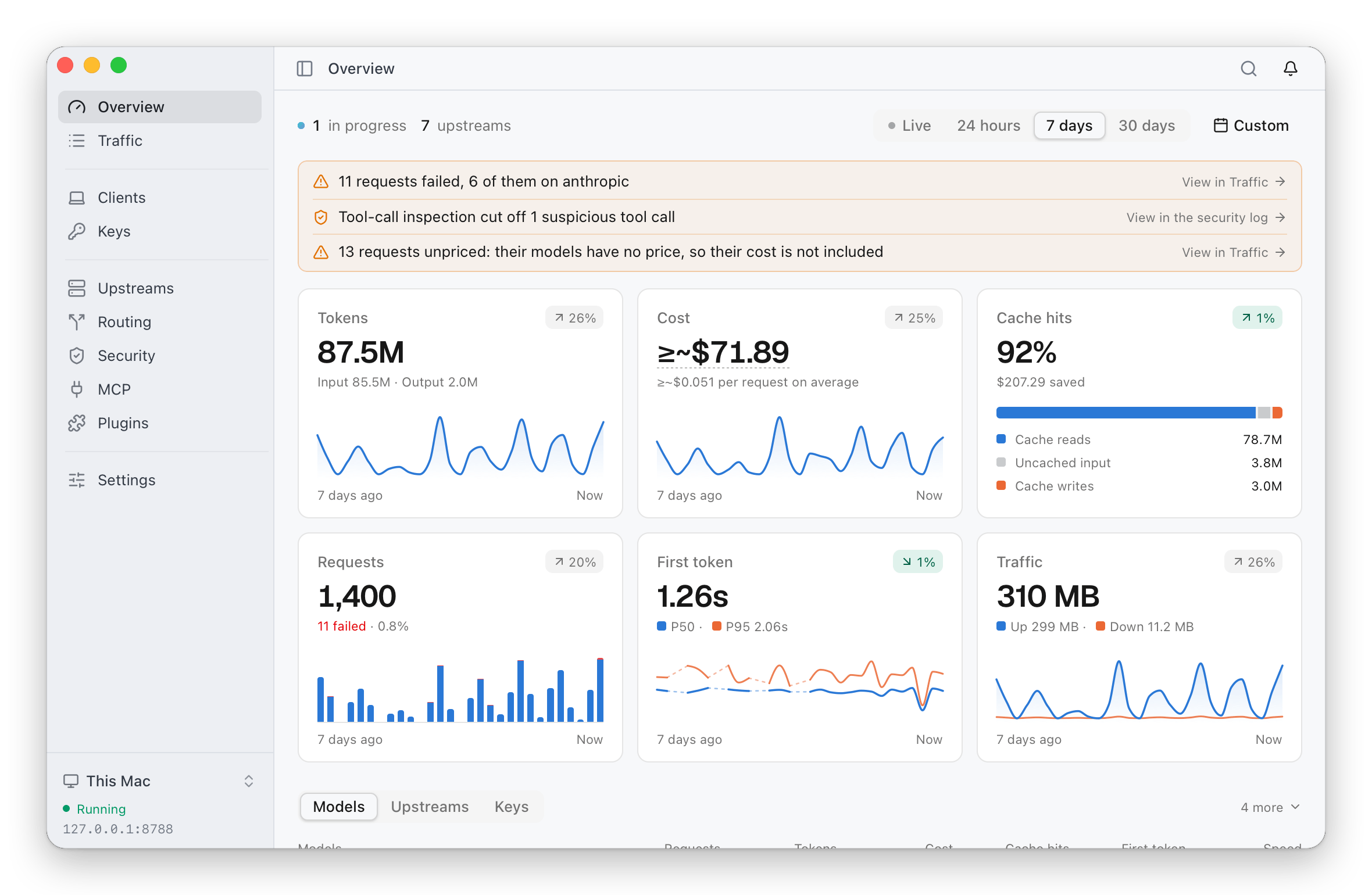The width and height of the screenshot is (1372, 895).
Task: Open the Custom date range picker
Action: pos(1251,126)
